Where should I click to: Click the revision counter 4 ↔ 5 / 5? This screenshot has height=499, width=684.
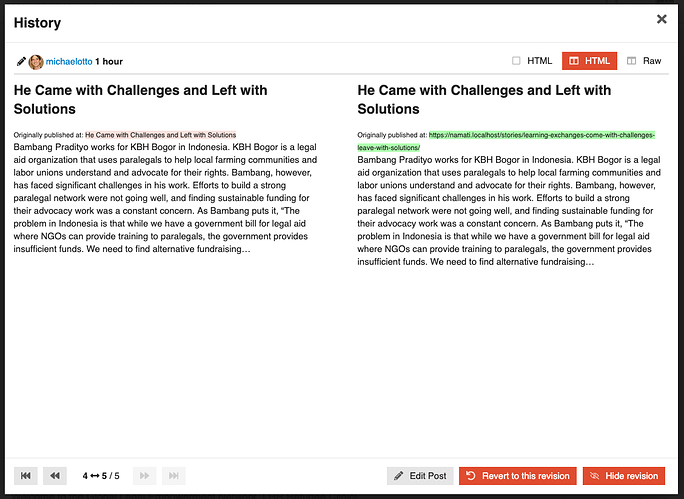101,475
